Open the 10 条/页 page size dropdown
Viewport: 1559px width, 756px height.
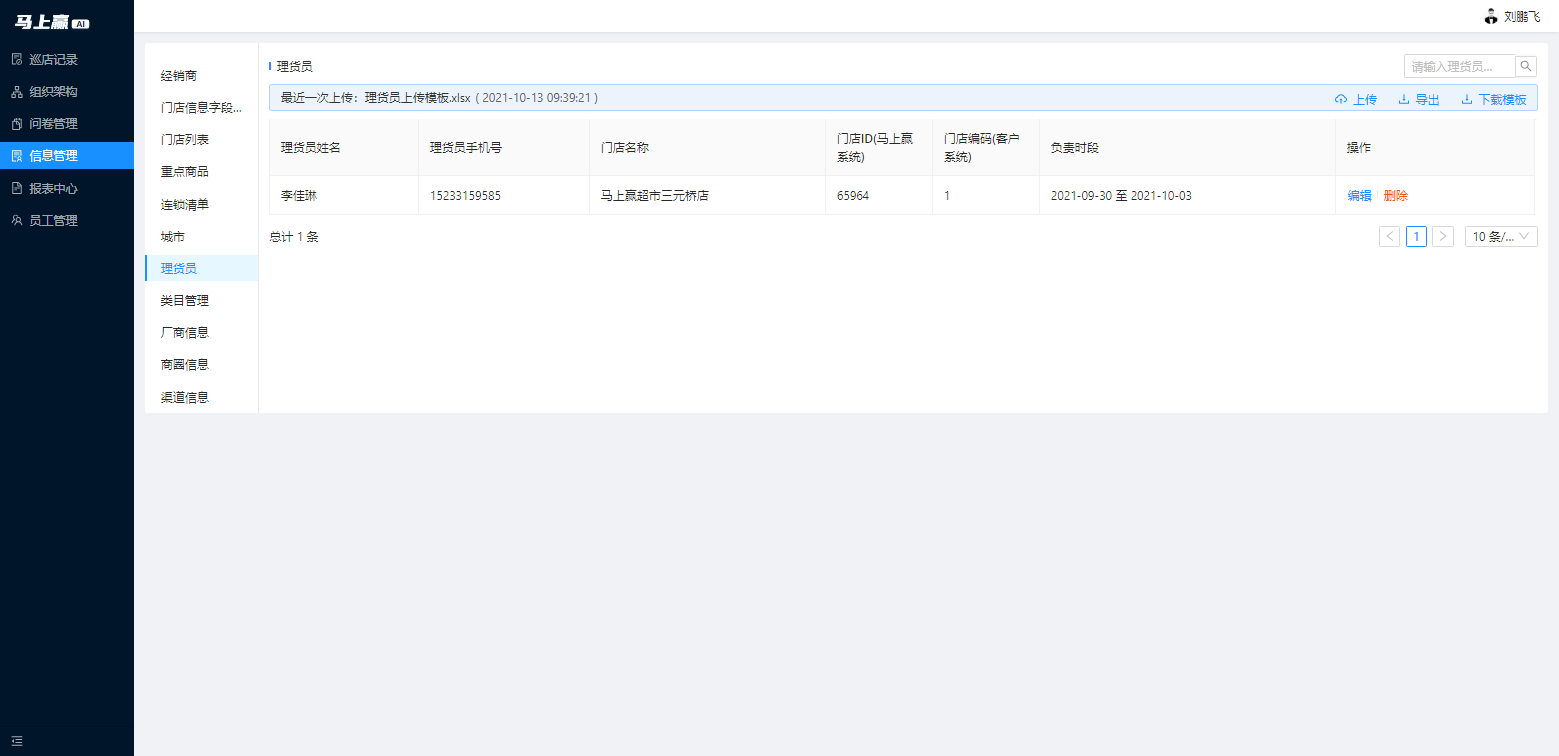click(1501, 236)
